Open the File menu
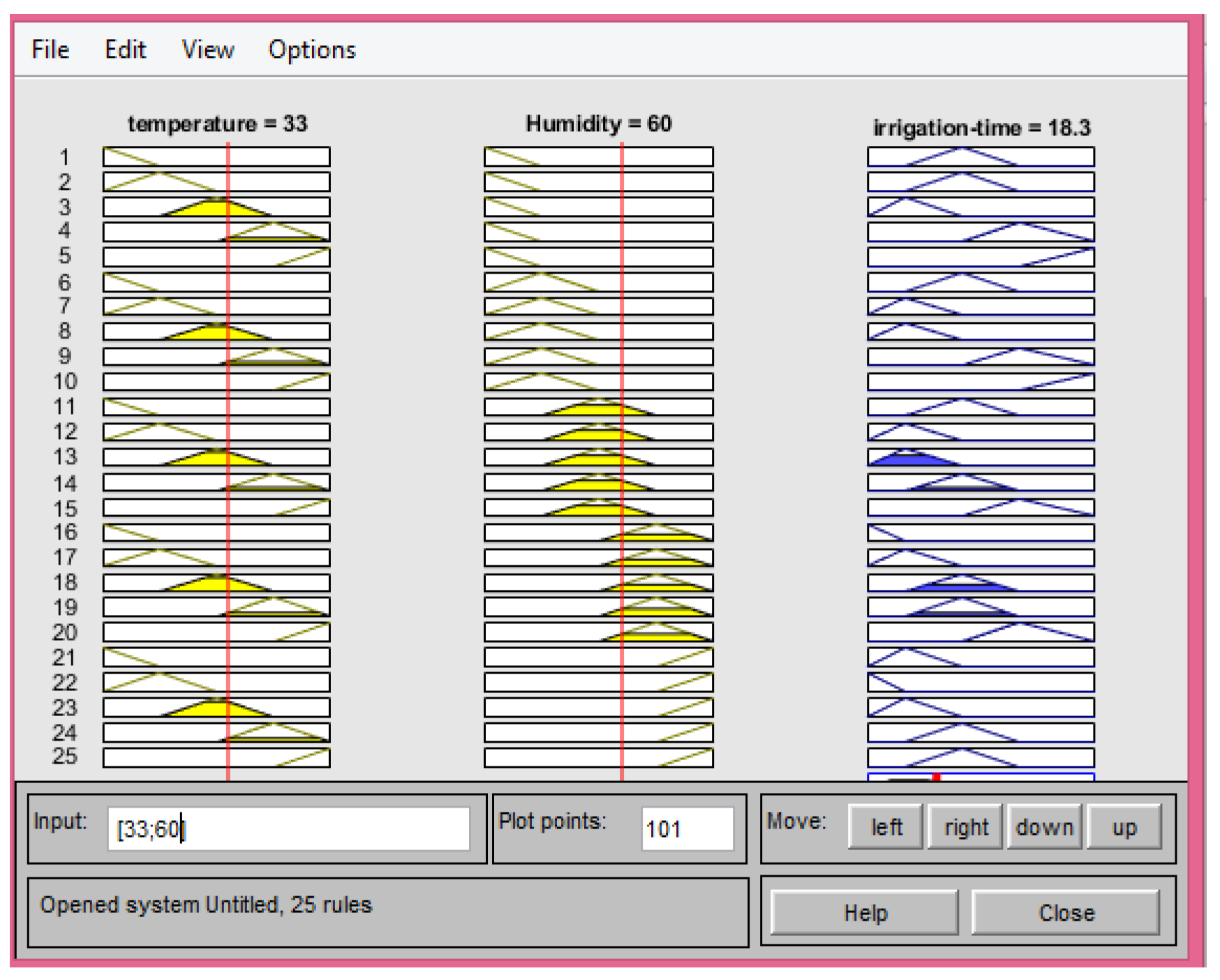Screen dimensions: 1220x980 [x=50, y=50]
